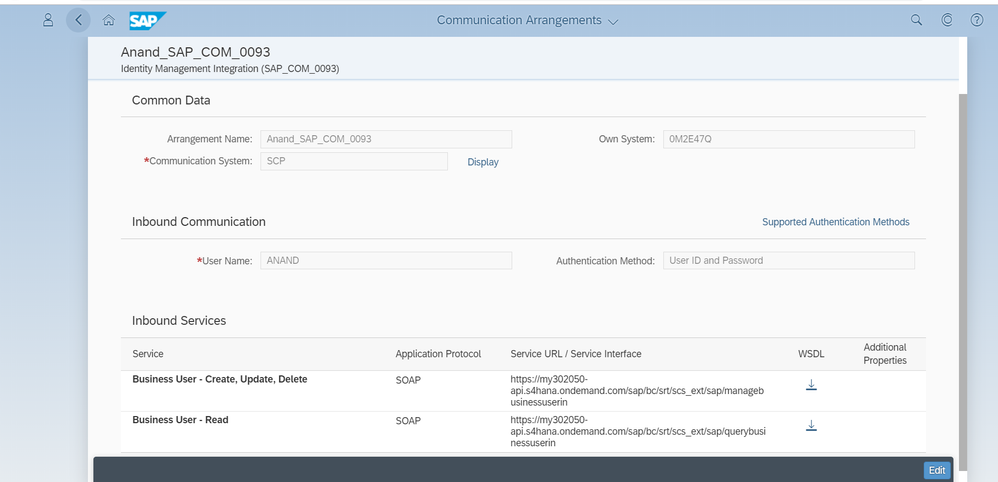The height and width of the screenshot is (482, 998).
Task: Click the Communication System field
Action: coord(353,161)
